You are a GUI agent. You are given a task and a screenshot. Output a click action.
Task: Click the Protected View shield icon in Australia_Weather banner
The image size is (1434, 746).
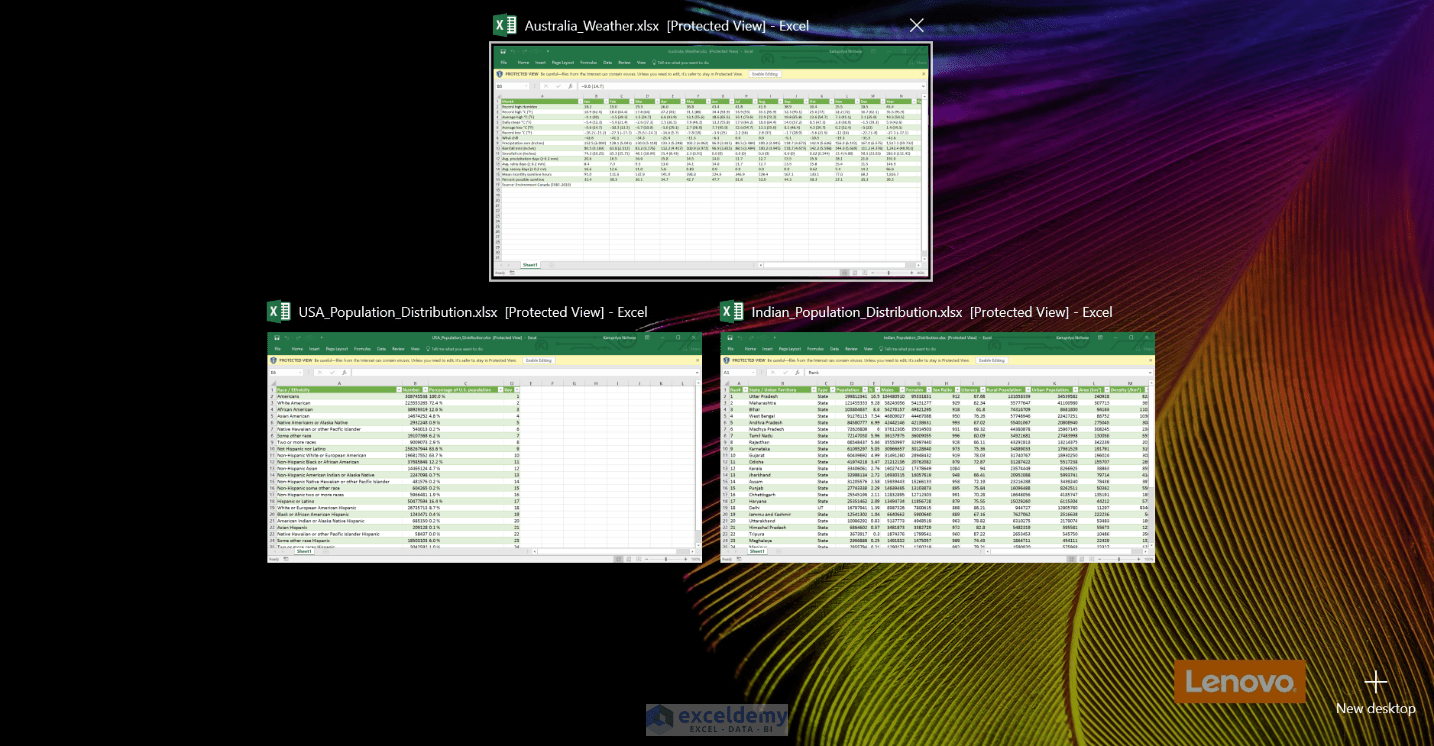[498, 73]
